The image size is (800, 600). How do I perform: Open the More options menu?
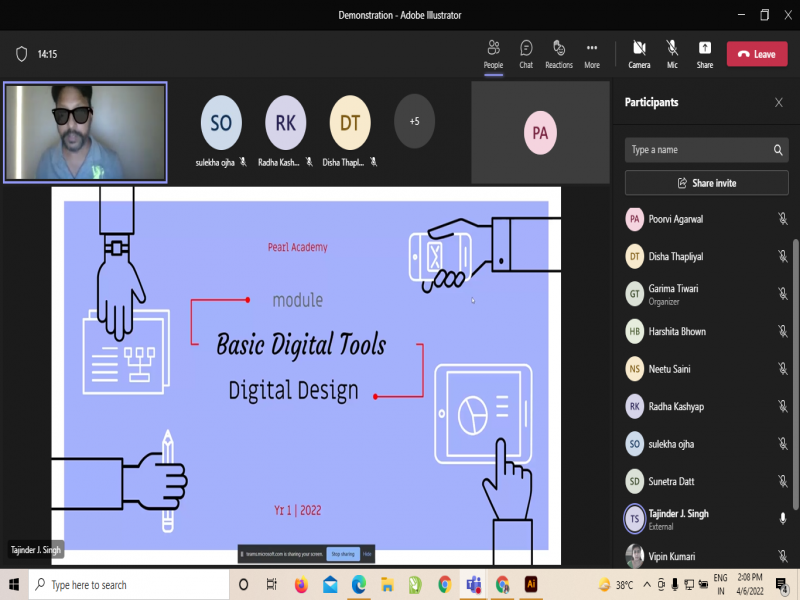point(592,48)
